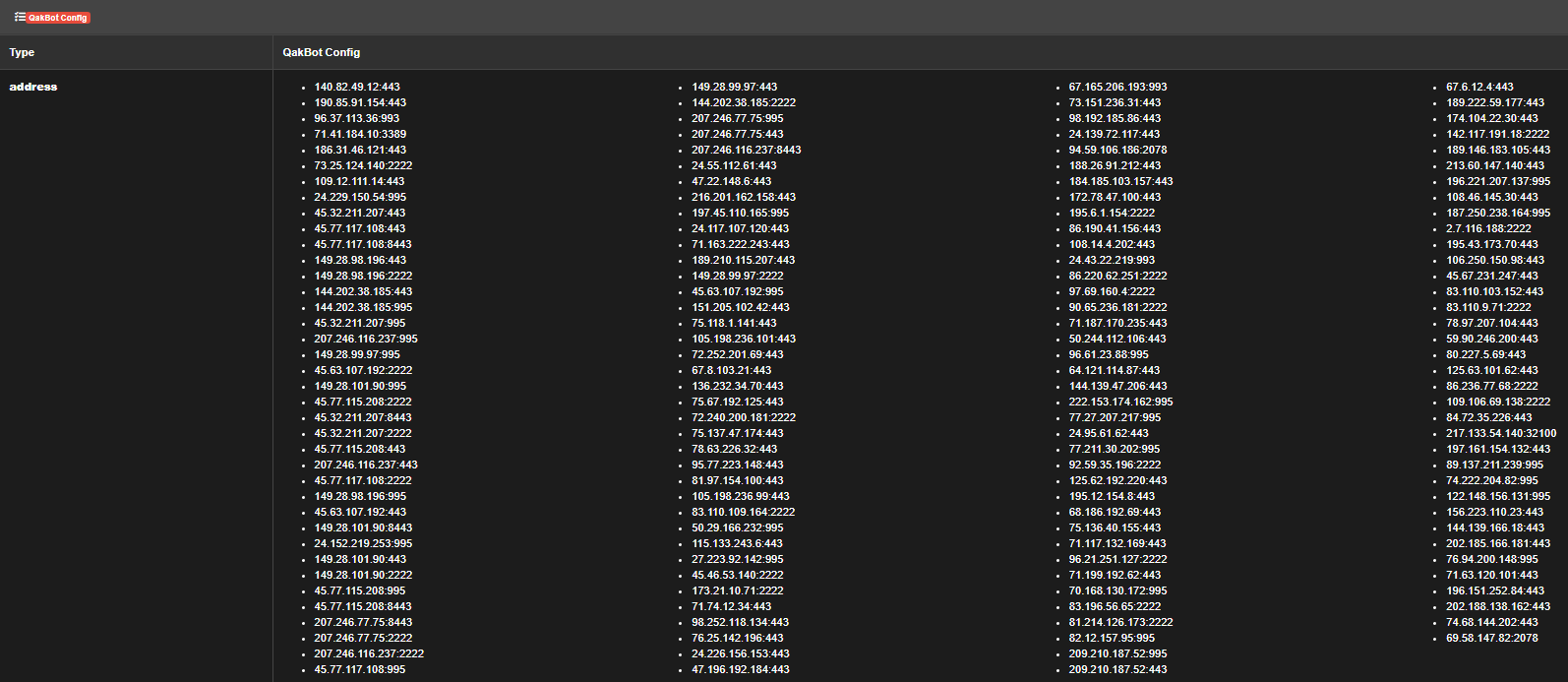Select address 45.77.117.108:8443
This screenshot has width=1568, height=682.
tap(363, 244)
